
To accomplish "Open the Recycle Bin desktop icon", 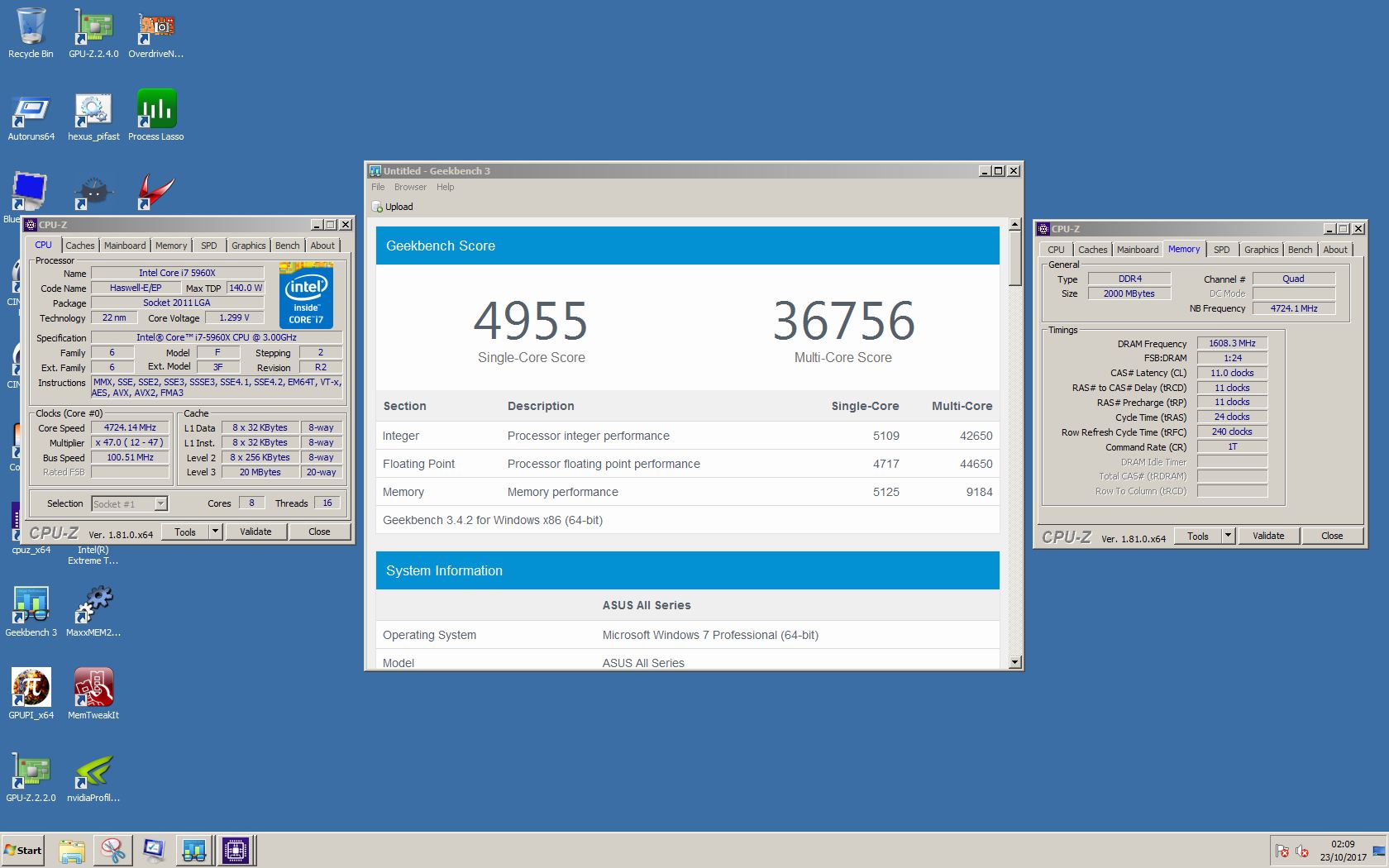I will [31, 33].
